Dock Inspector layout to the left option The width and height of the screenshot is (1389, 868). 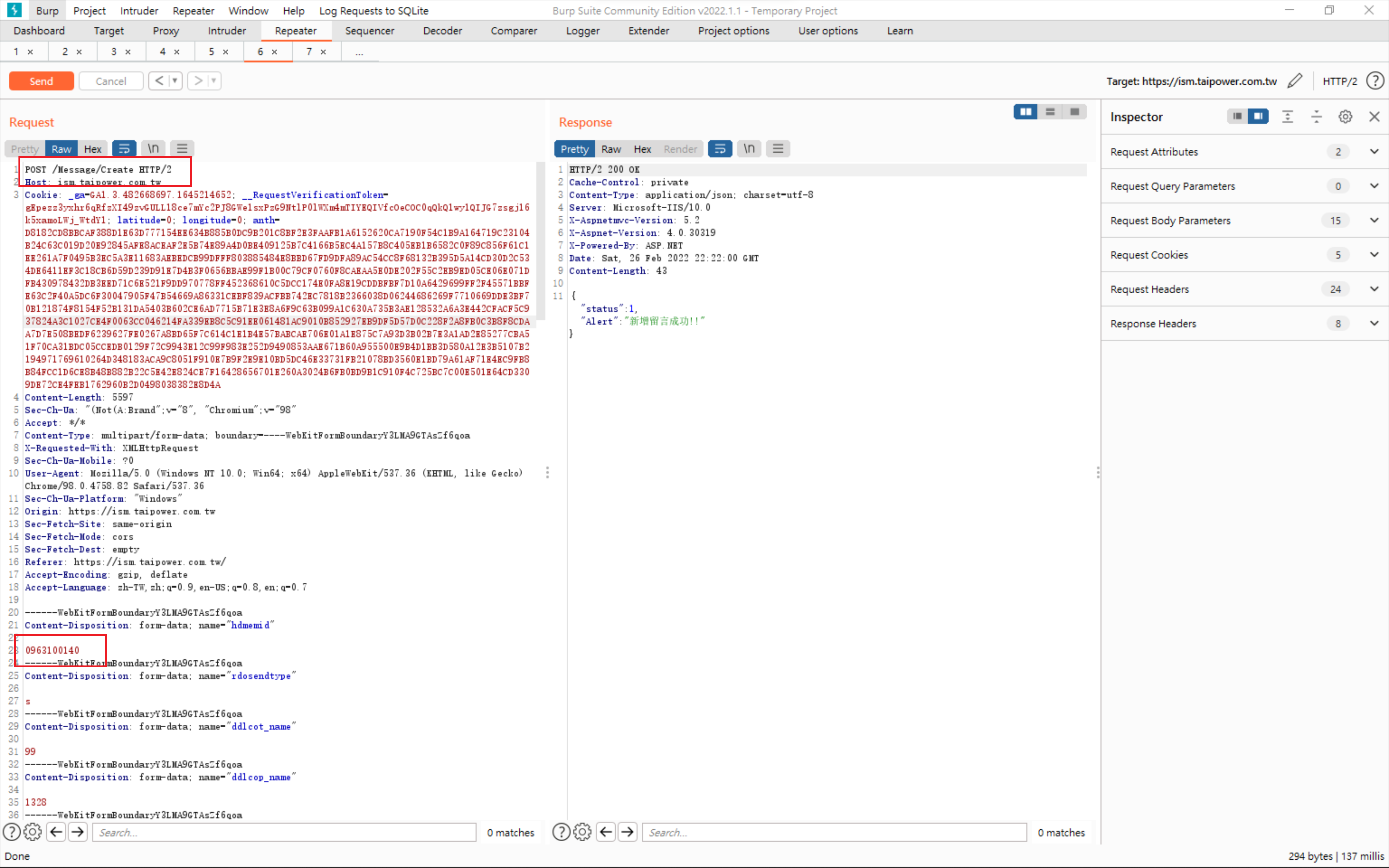point(1237,116)
